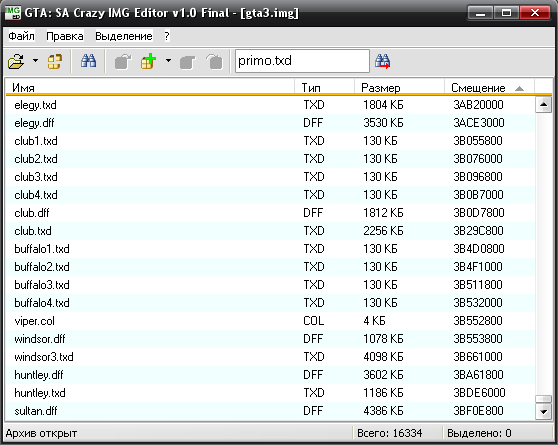Click the 4098 КБ size cell
The width and height of the screenshot is (558, 445).
tap(383, 357)
